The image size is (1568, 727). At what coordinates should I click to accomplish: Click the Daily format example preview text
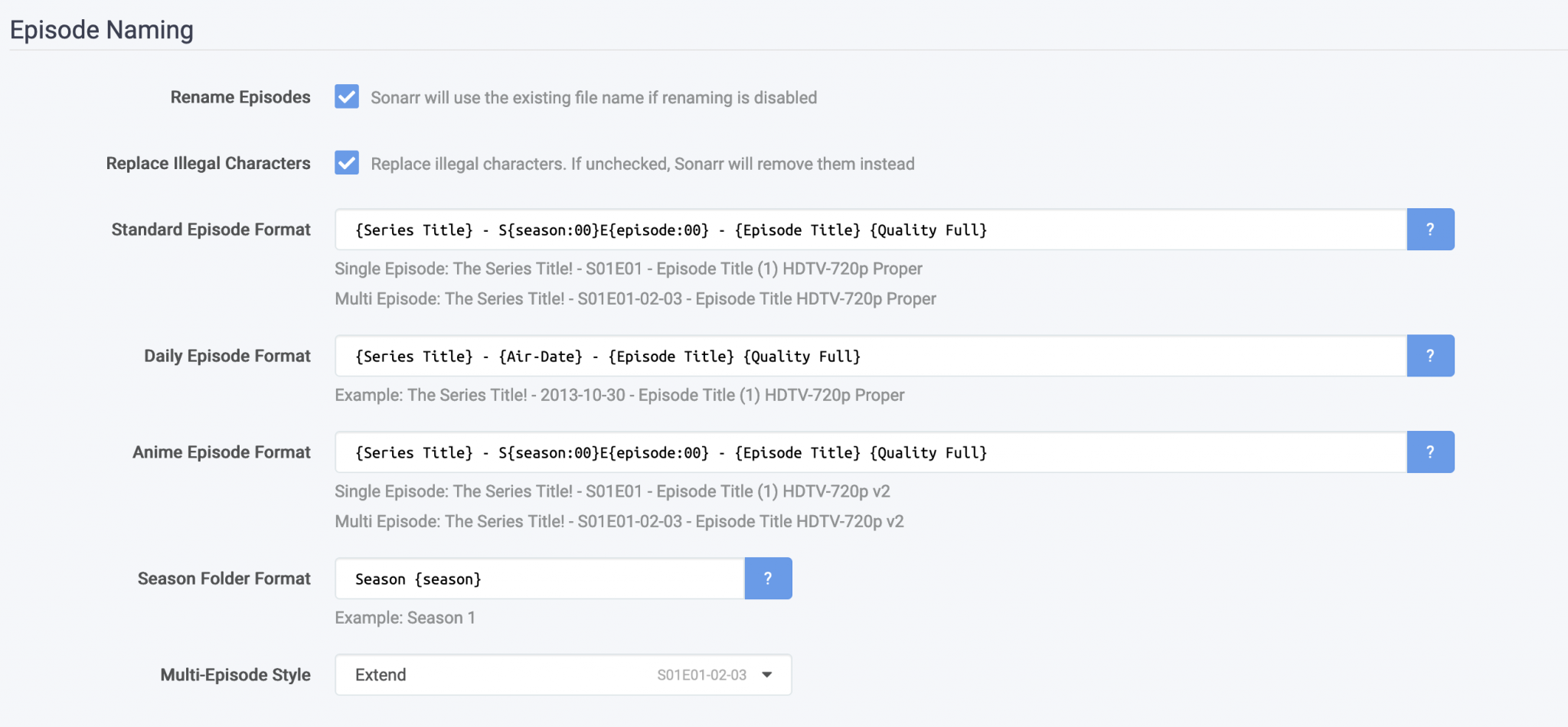tap(619, 395)
